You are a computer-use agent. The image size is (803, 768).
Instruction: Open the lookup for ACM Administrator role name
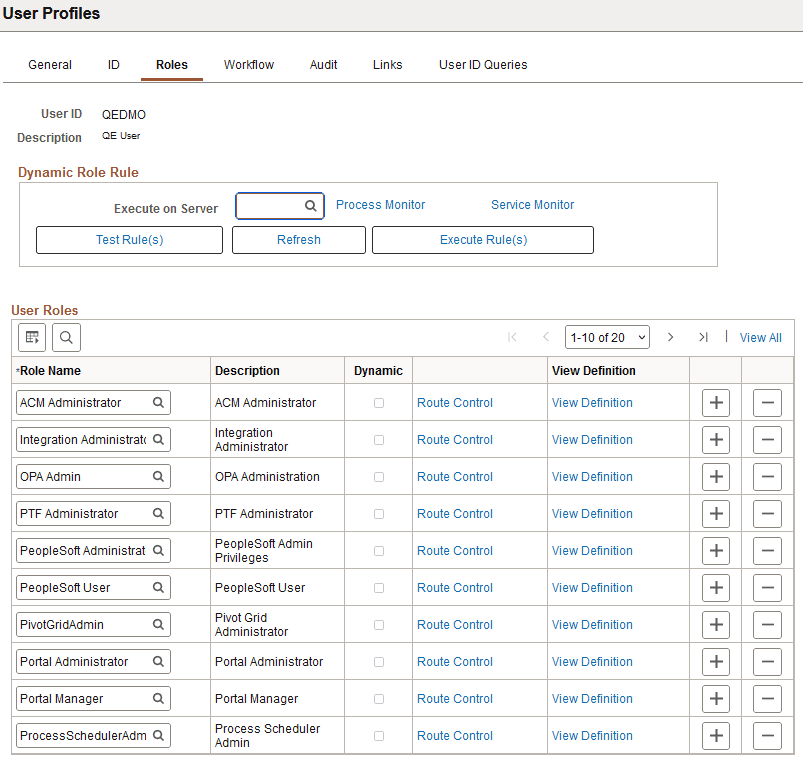(157, 402)
